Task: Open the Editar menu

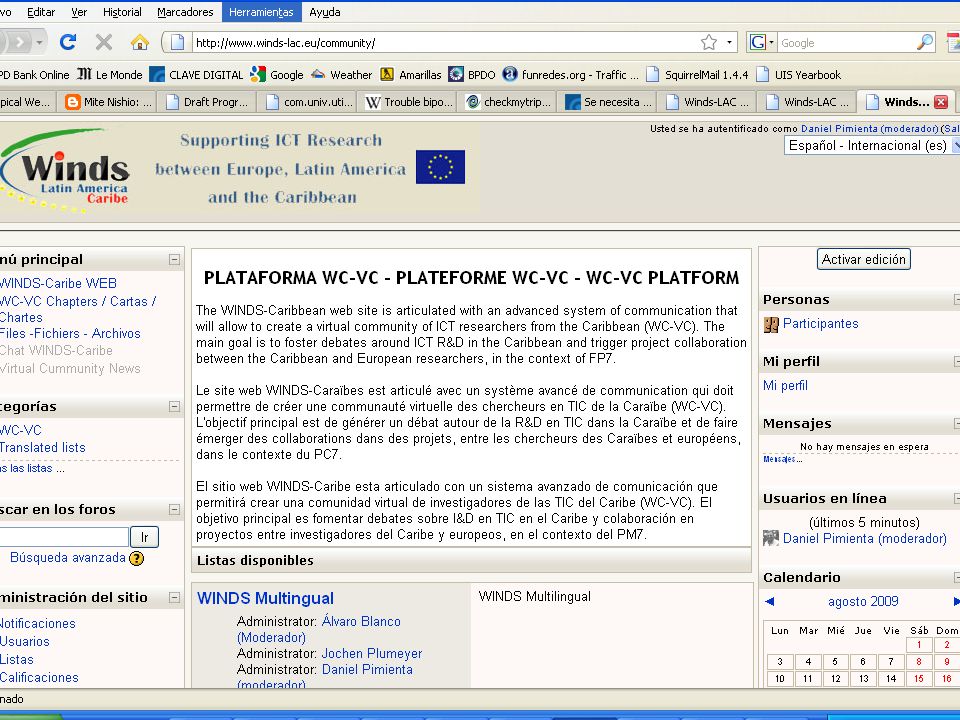Action: click(40, 12)
